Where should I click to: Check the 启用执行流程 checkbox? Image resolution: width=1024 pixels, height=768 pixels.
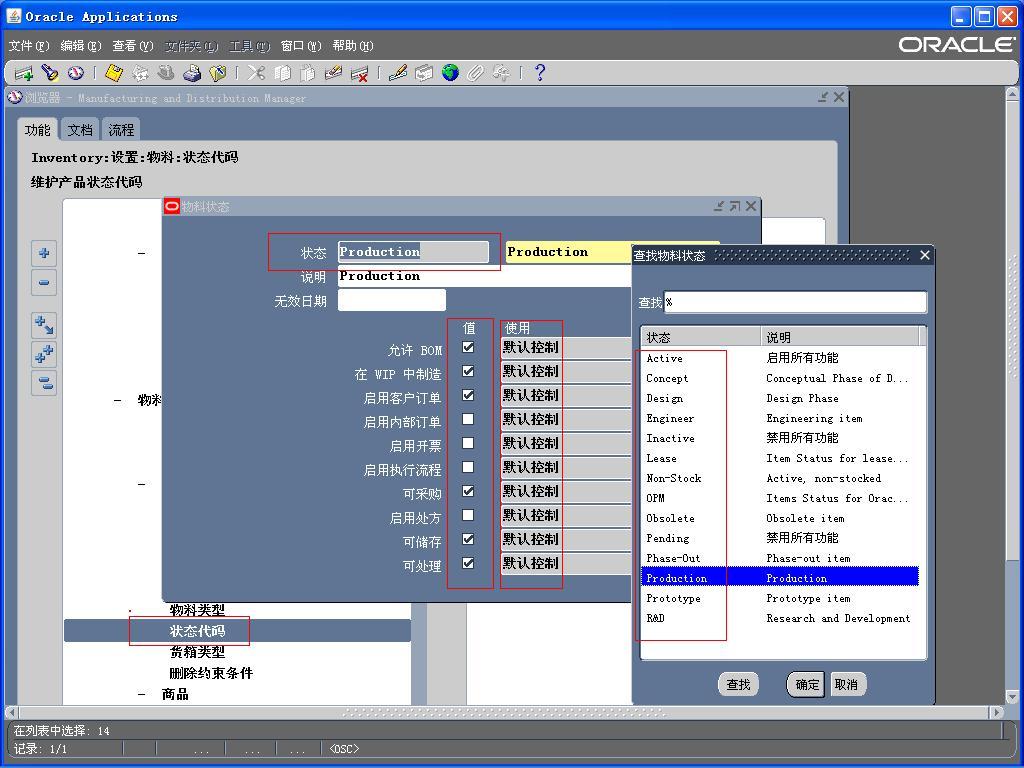[x=468, y=467]
